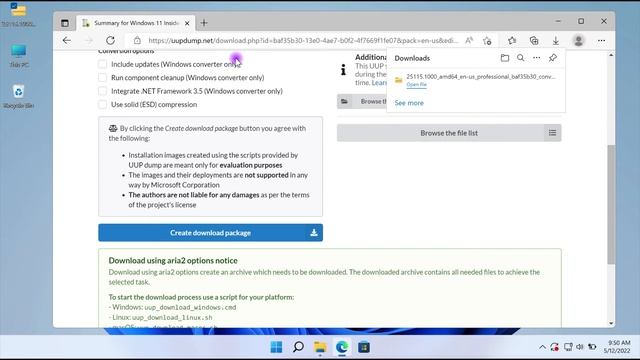Open More options in Downloads panel
Viewport: 640px width, 360px height.
[537, 58]
